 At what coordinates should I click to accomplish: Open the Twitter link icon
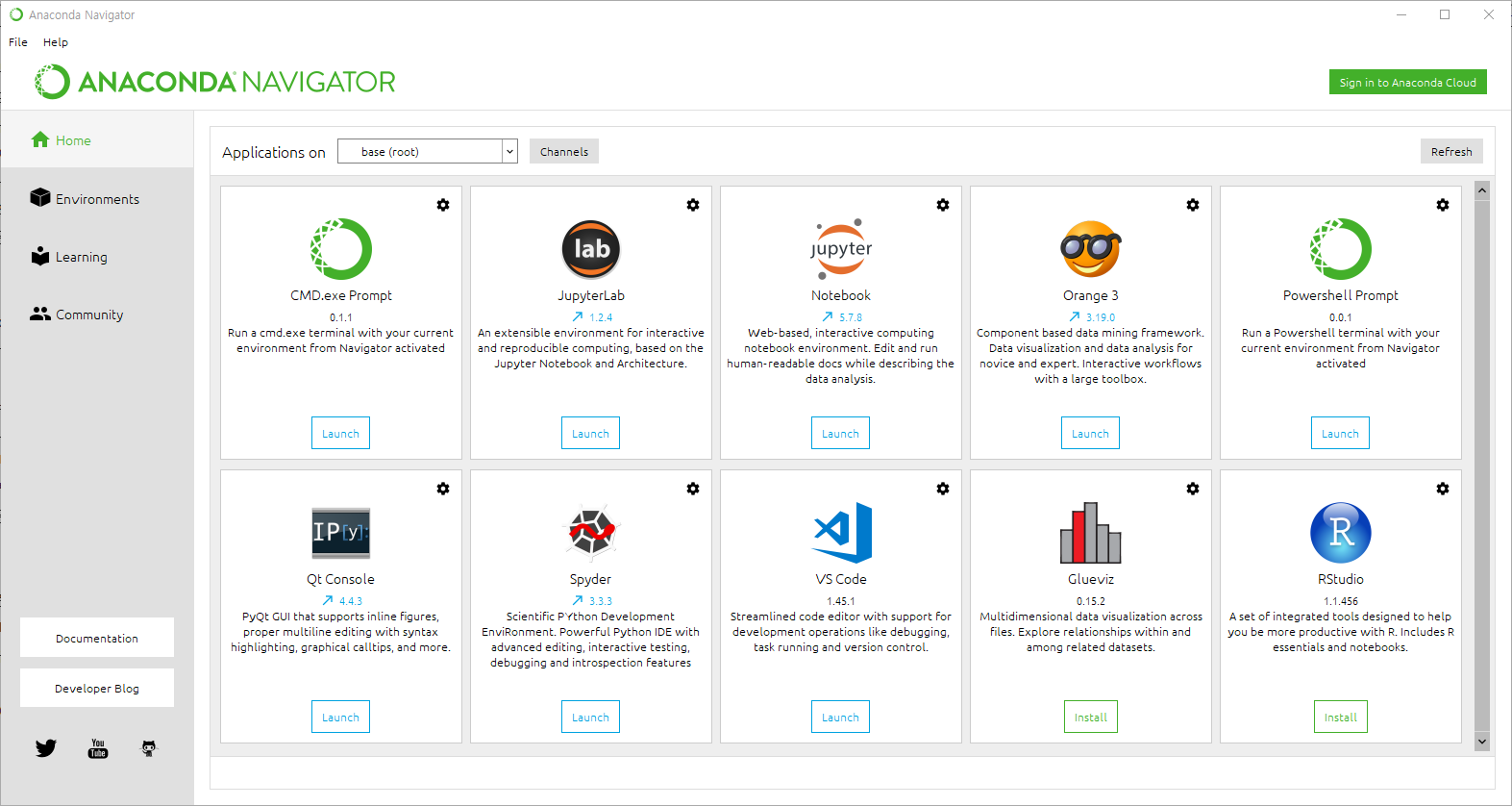(46, 748)
